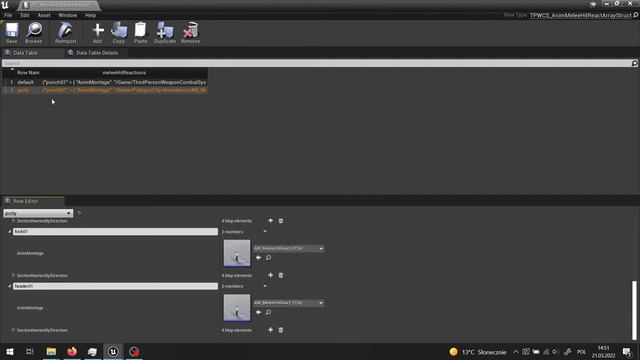Click the search magnifier at search bar end
The height and width of the screenshot is (360, 640).
tap(634, 63)
